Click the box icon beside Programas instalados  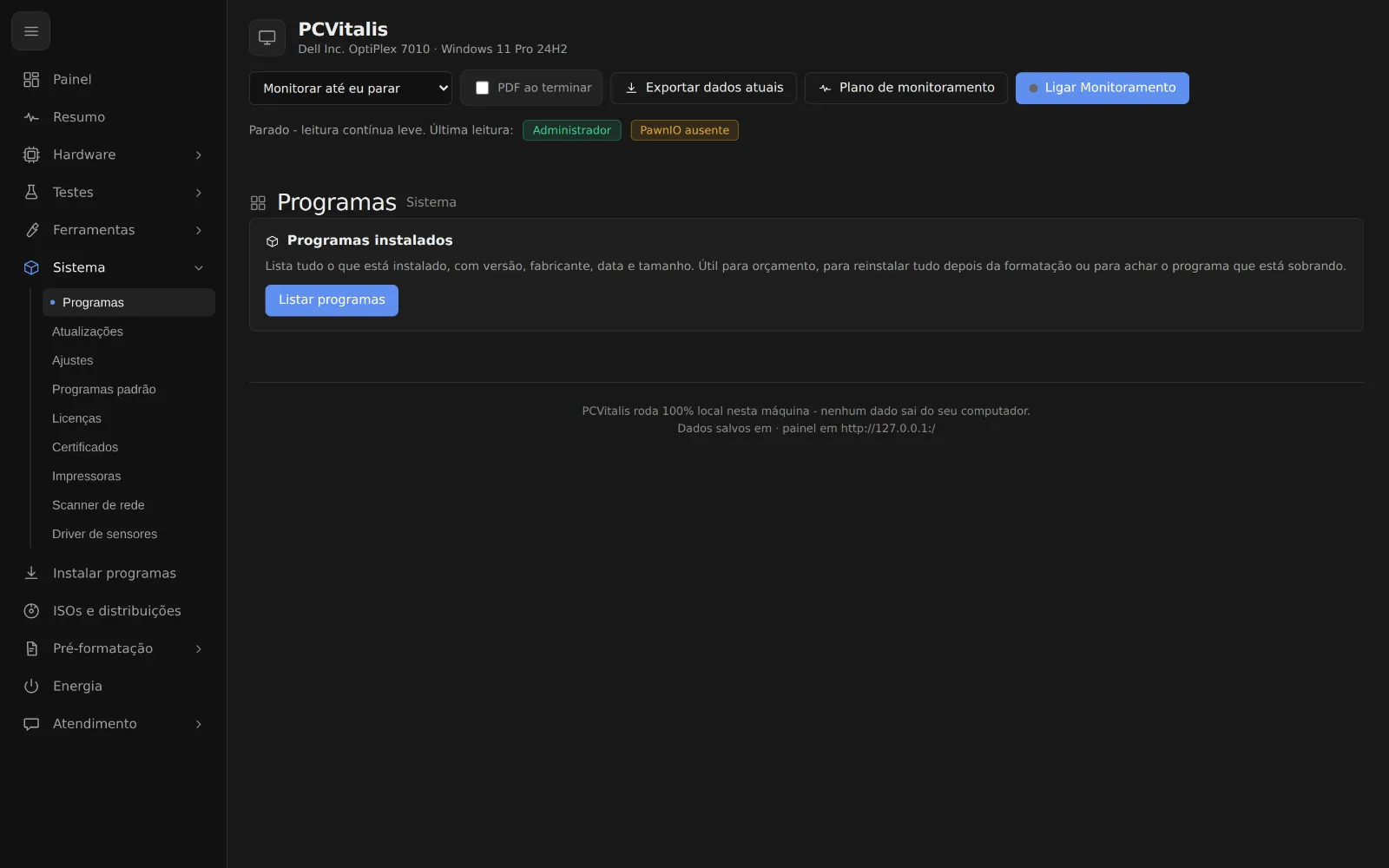tap(272, 241)
